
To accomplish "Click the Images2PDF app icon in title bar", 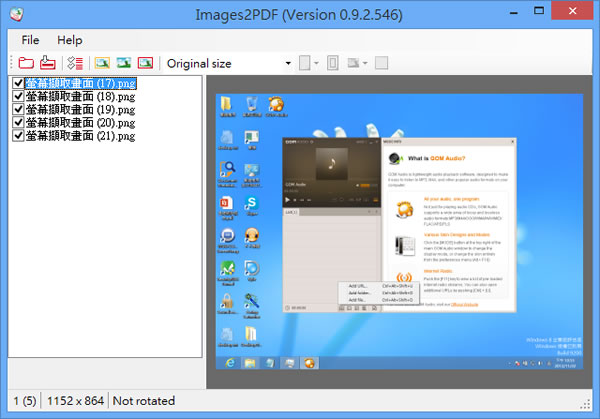I will pyautogui.click(x=13, y=13).
